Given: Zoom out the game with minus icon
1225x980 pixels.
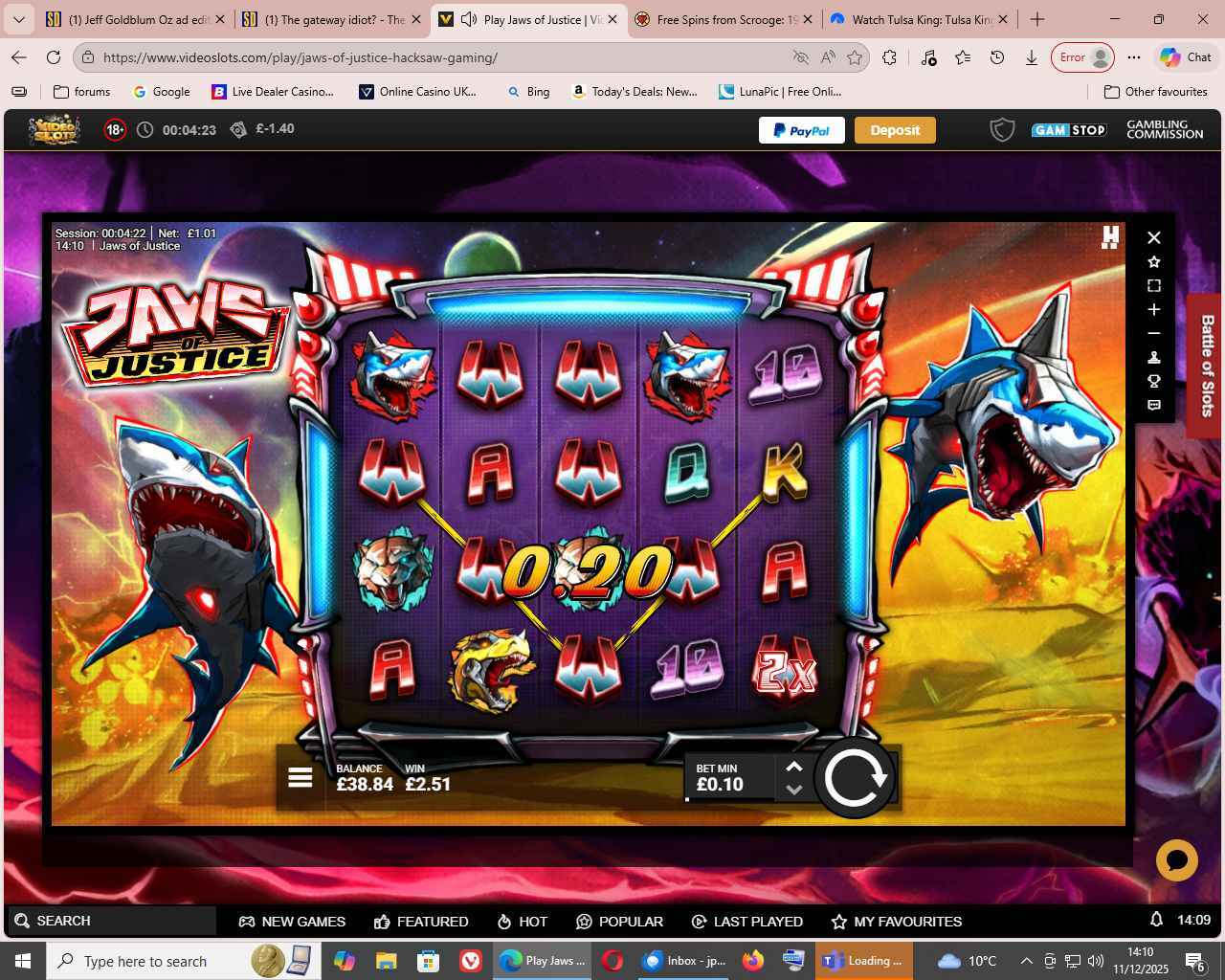Looking at the screenshot, I should [x=1154, y=333].
